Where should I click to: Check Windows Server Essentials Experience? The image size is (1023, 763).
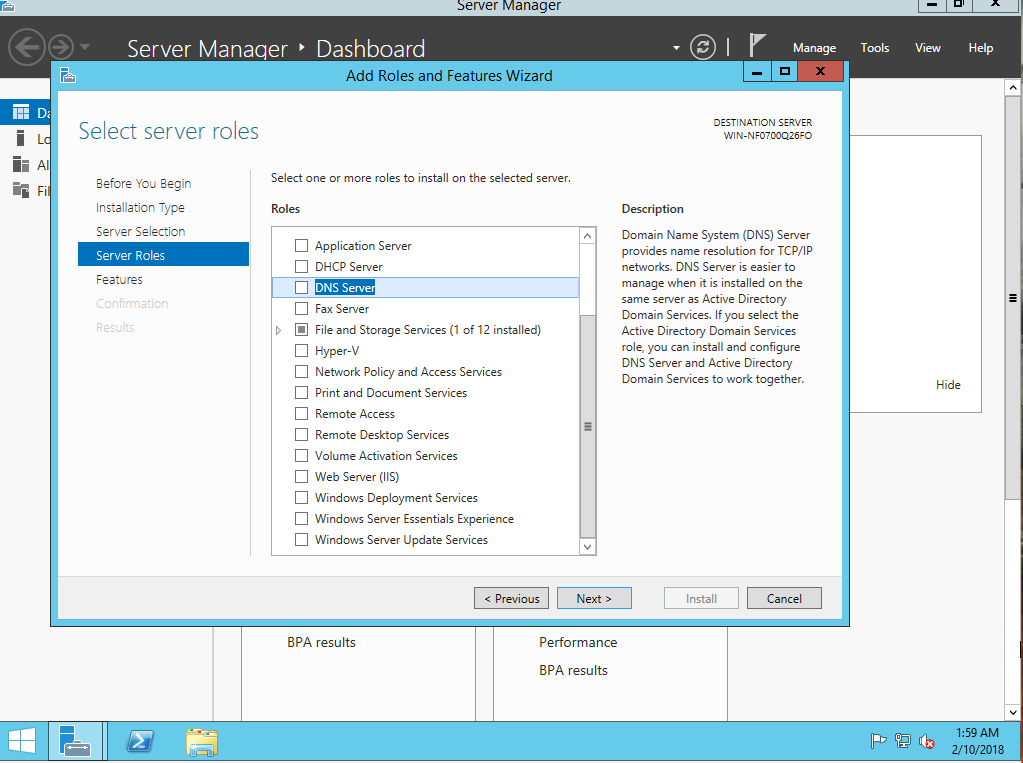(301, 518)
